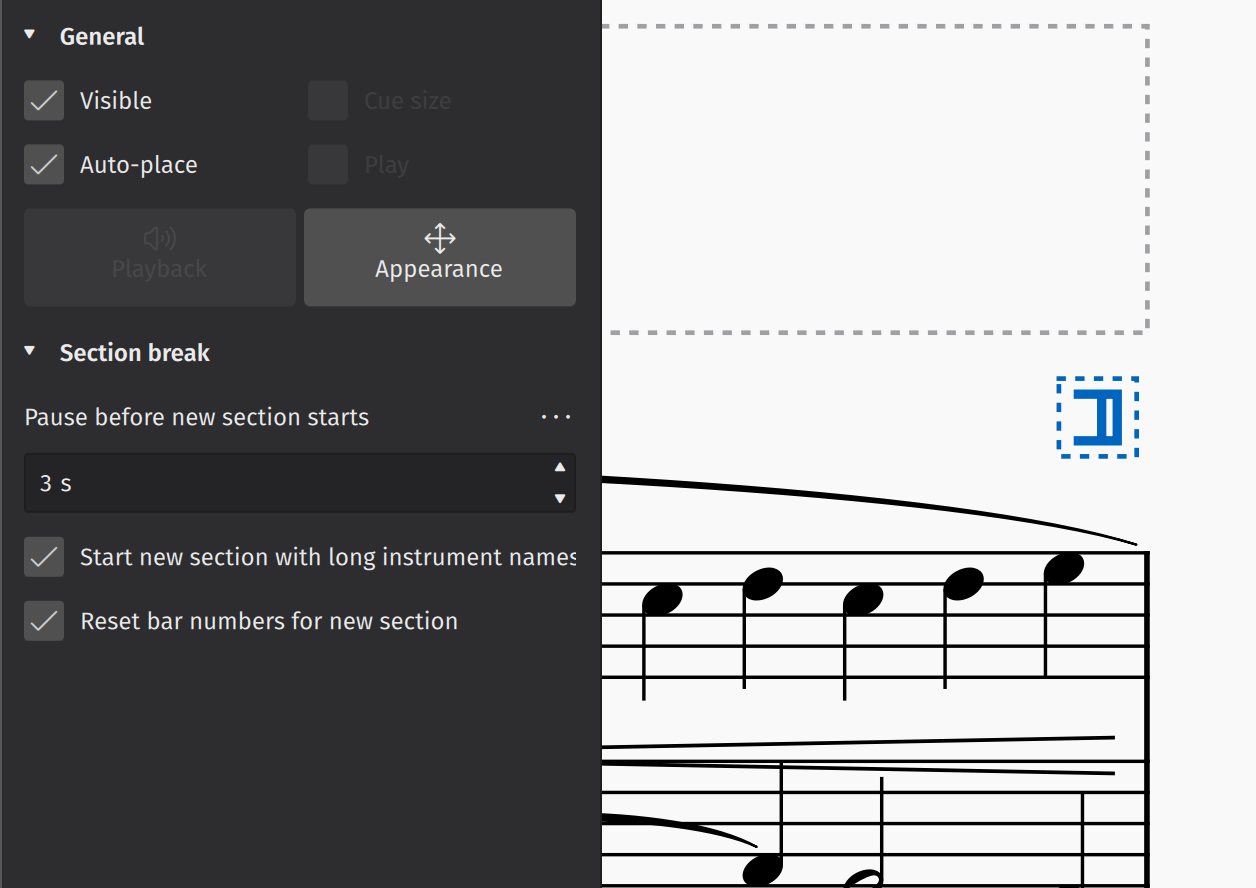Click the Playback button
Viewport: 1256px width, 888px height.
(x=159, y=257)
